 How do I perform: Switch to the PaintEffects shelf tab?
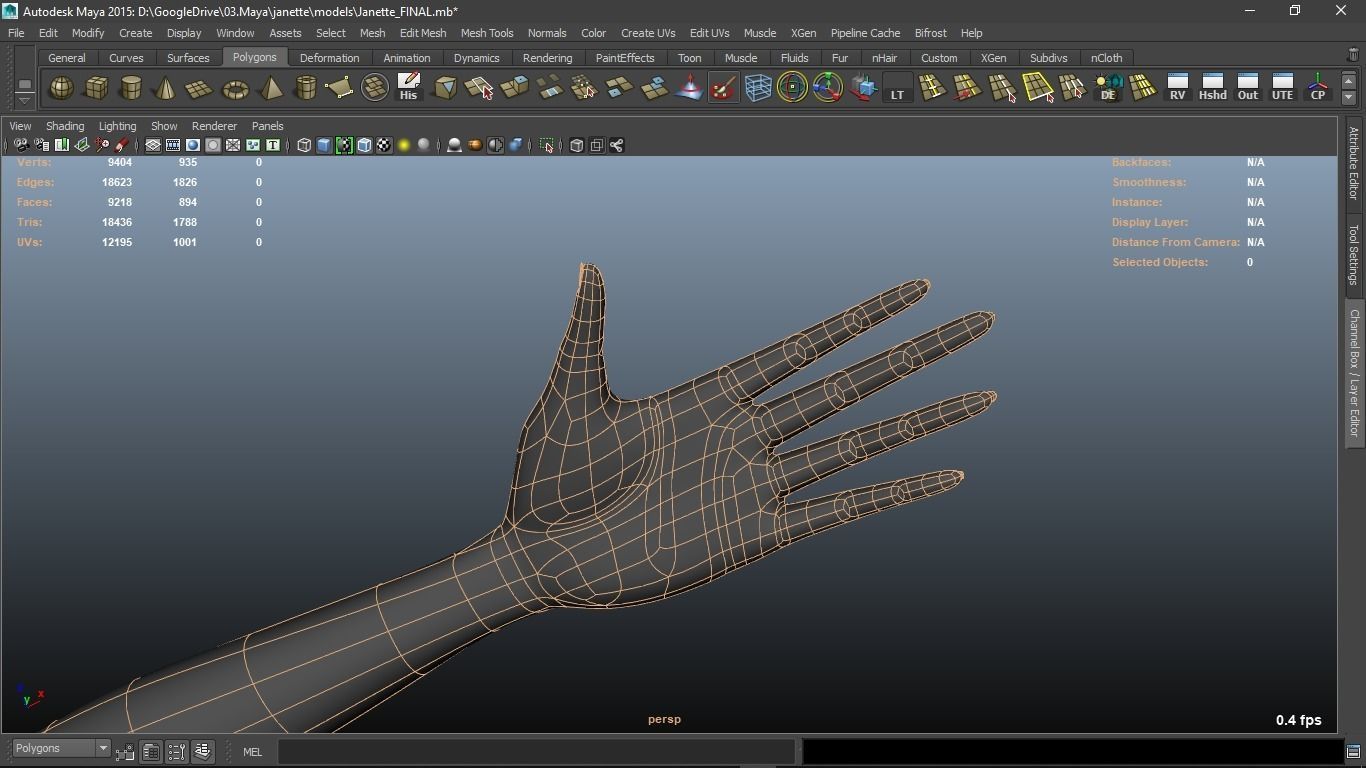(625, 58)
